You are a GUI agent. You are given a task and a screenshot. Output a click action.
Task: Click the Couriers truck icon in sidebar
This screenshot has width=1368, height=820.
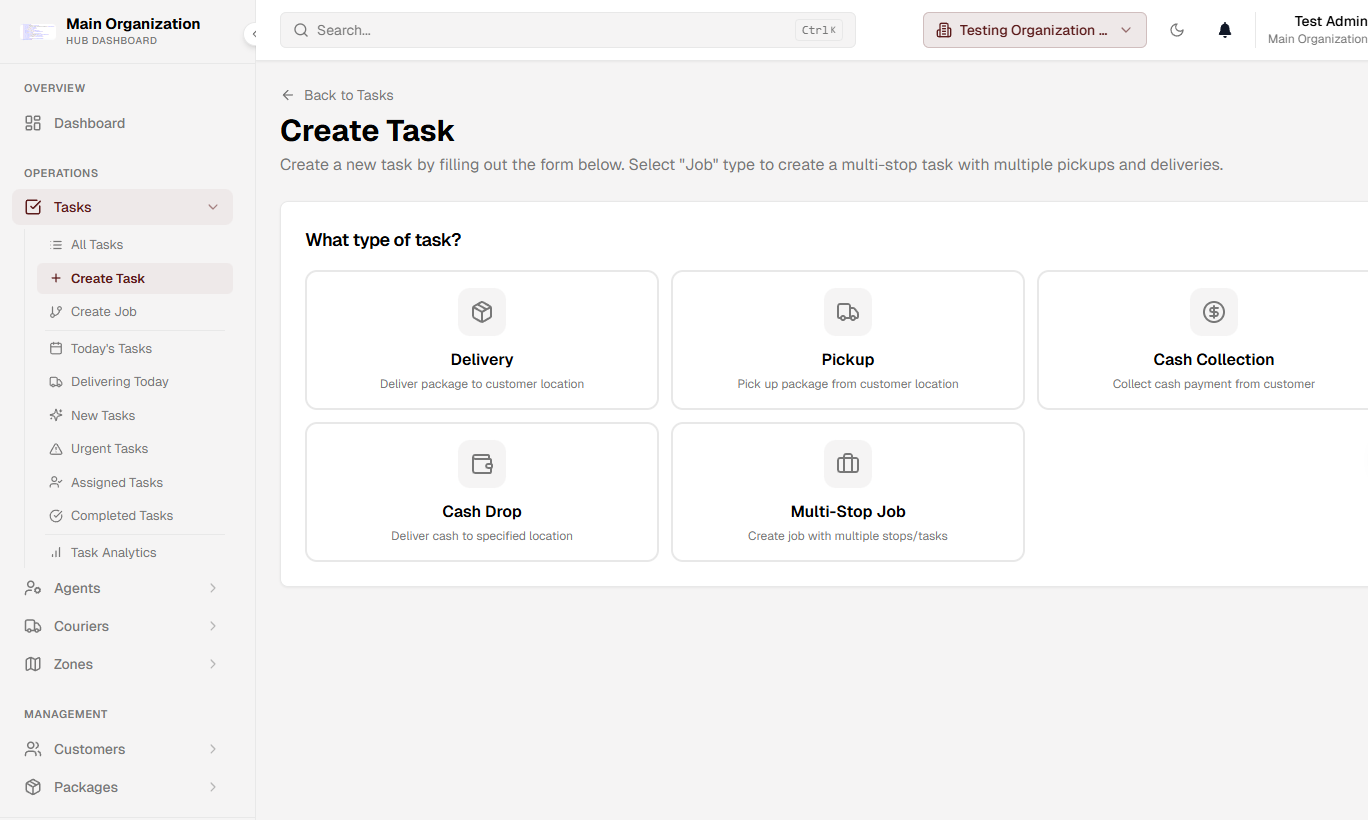pos(33,626)
